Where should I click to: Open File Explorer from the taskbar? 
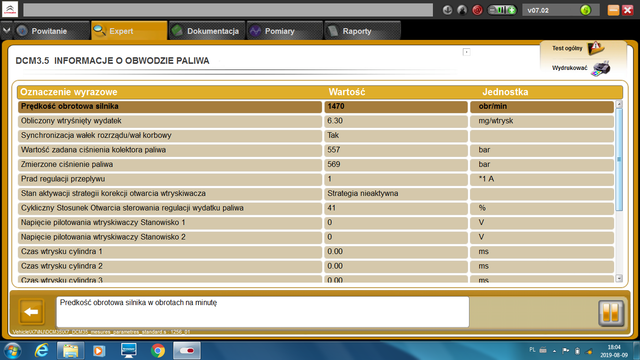coord(70,351)
